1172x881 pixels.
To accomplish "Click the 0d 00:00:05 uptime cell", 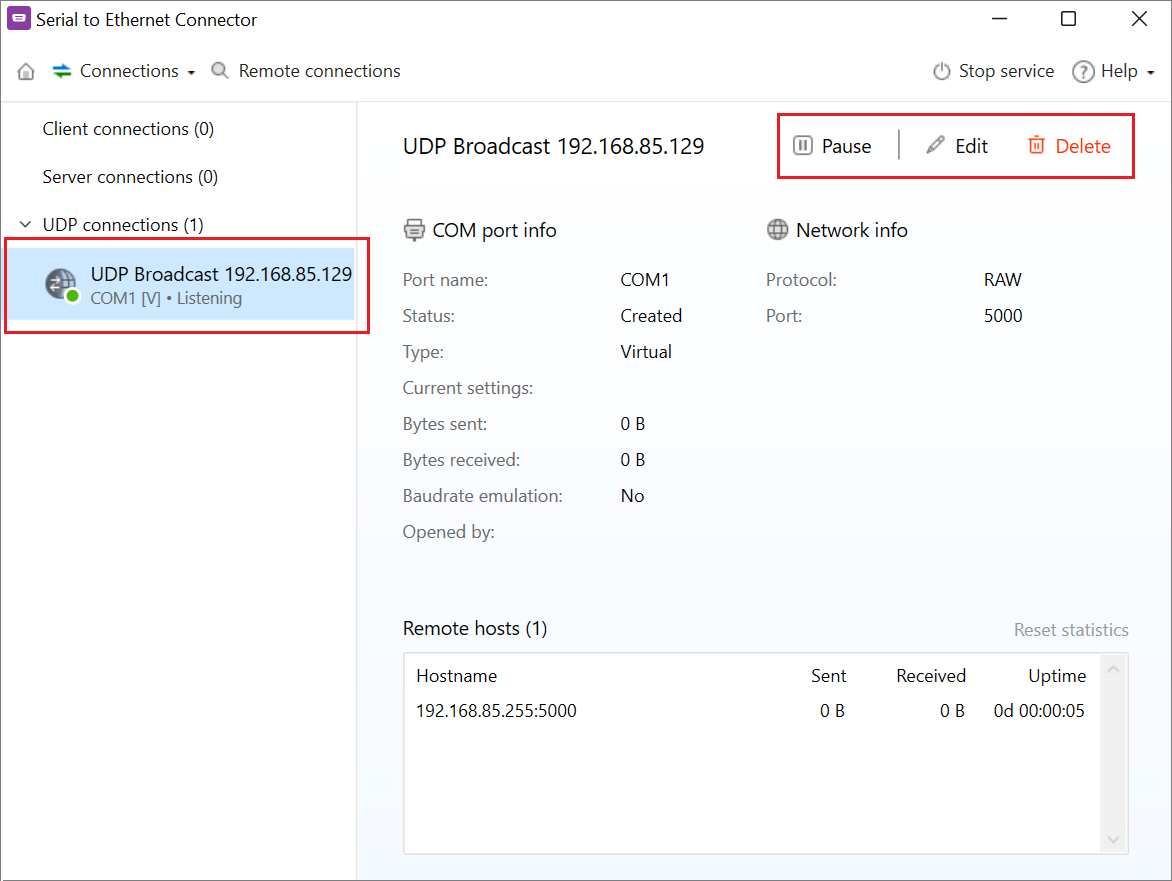I will 1039,711.
